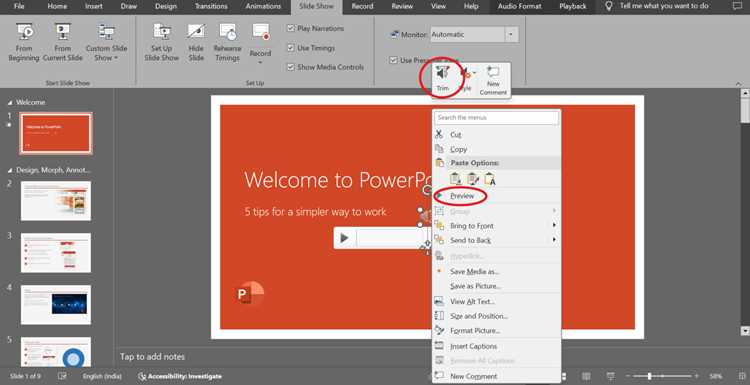Start Rehearse Timings

[227, 43]
